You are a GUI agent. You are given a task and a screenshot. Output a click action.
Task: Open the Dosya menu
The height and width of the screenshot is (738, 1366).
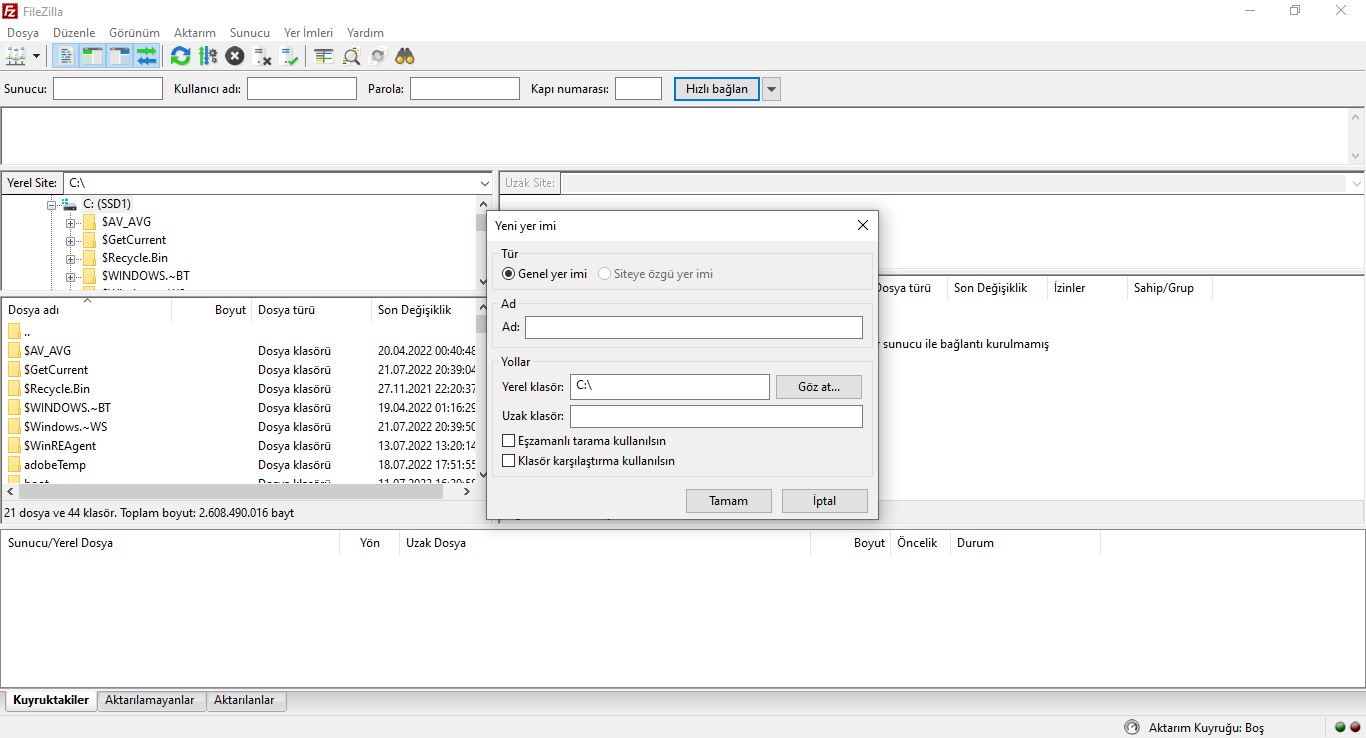pos(23,33)
